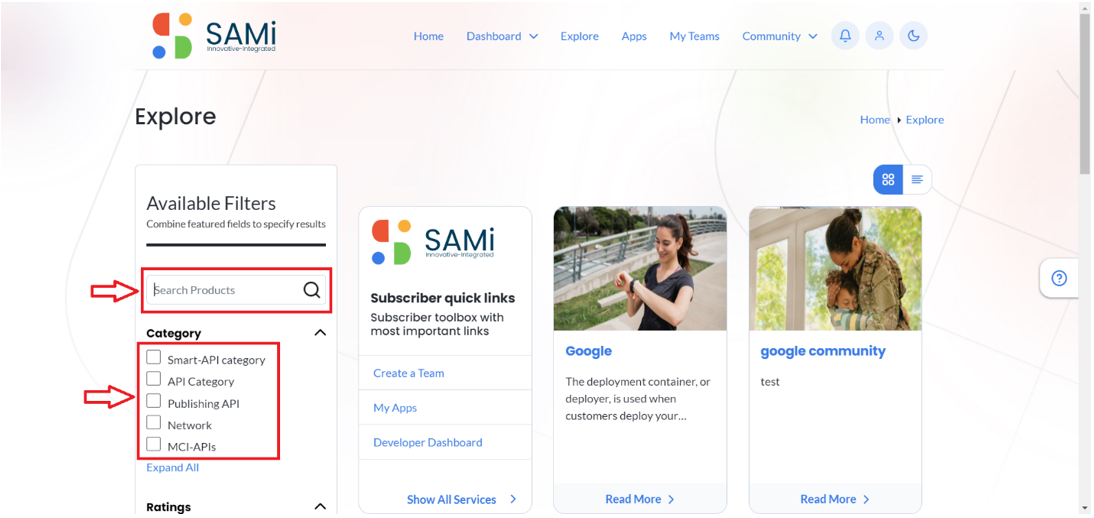The image size is (1094, 518).
Task: Check the Network checkbox
Action: click(153, 422)
